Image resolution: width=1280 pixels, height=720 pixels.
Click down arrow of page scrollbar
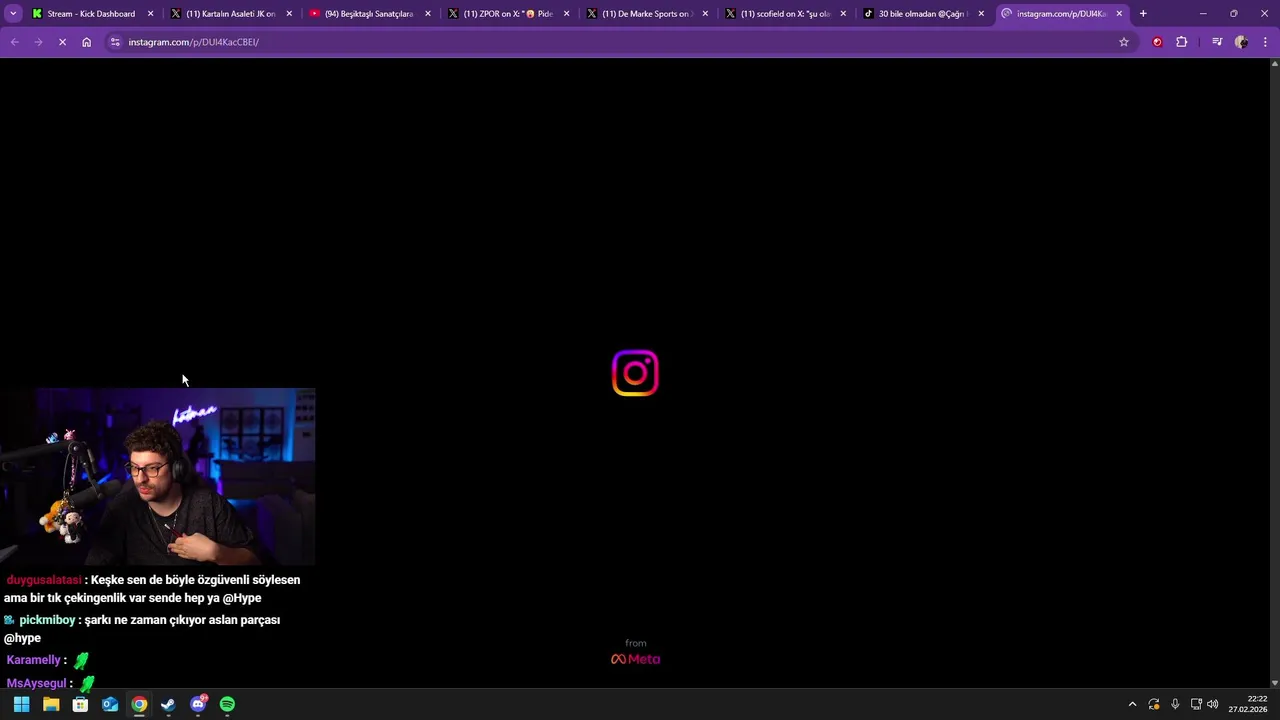[1274, 683]
